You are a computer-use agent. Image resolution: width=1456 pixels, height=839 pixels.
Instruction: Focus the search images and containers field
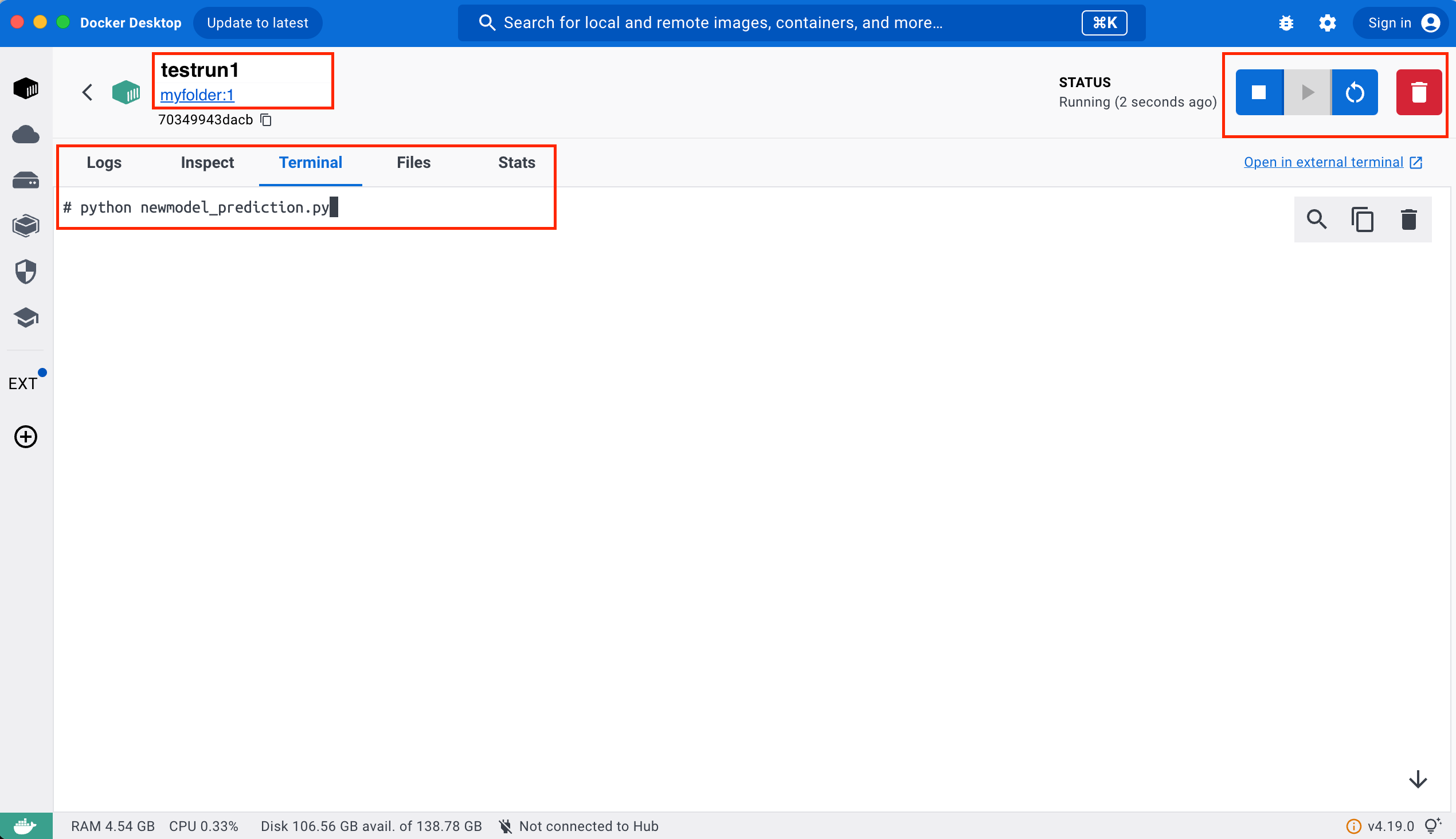[801, 23]
